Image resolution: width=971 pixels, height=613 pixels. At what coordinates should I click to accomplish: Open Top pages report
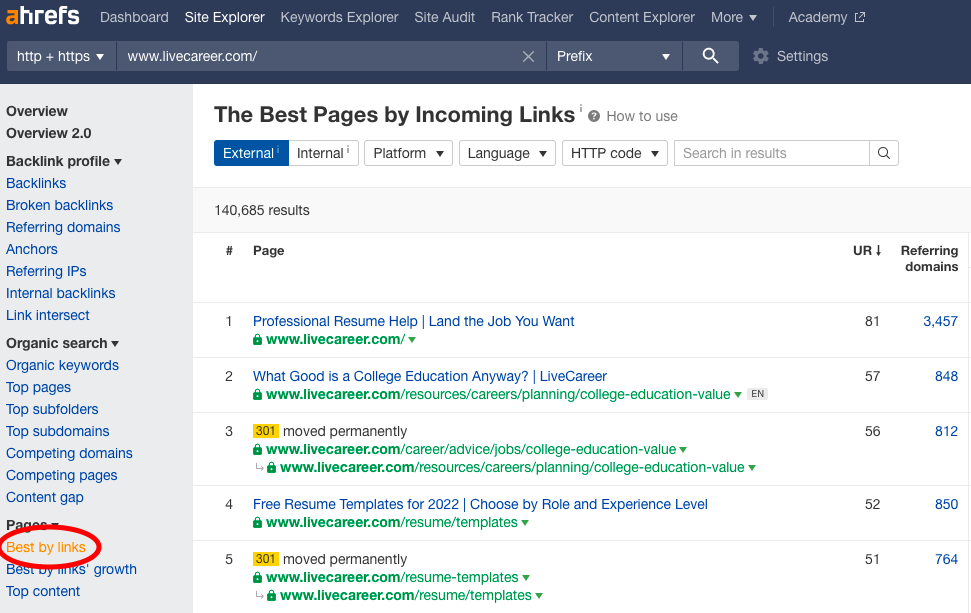pyautogui.click(x=38, y=388)
